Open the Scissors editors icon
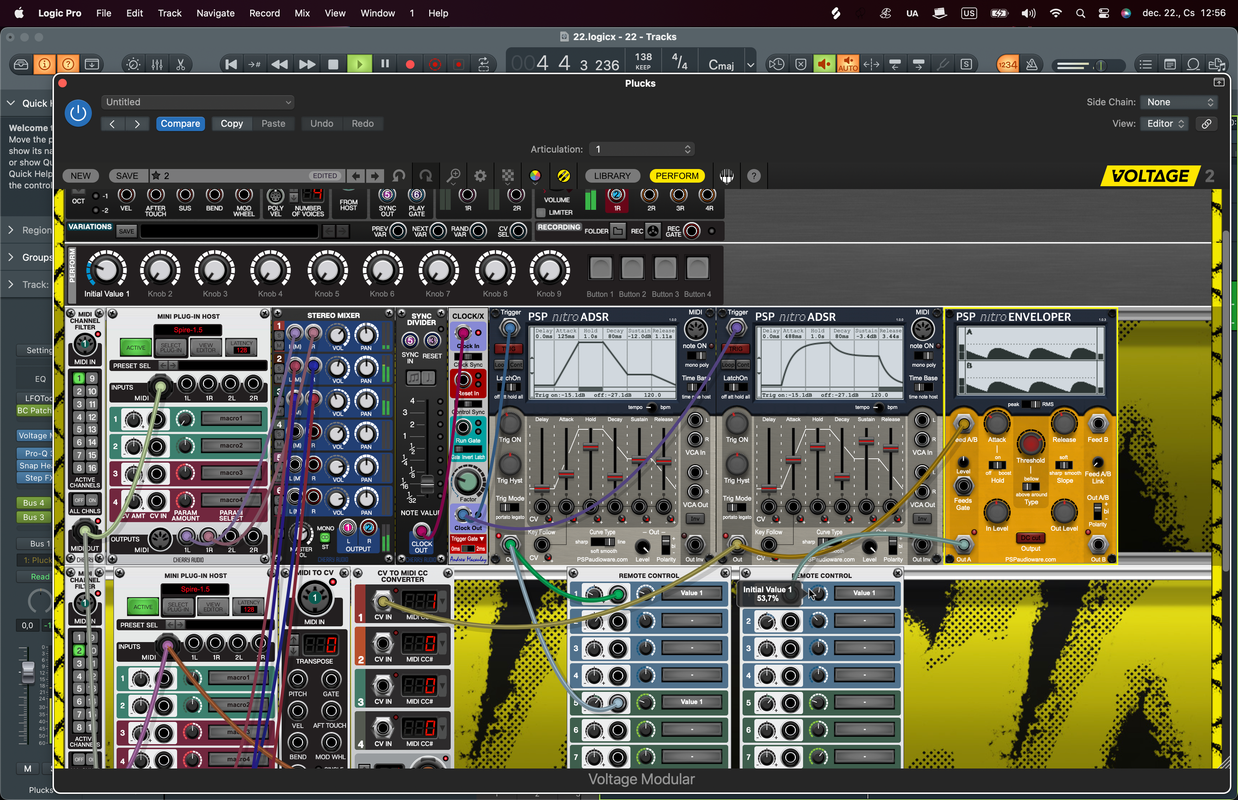1238x800 pixels. (180, 64)
